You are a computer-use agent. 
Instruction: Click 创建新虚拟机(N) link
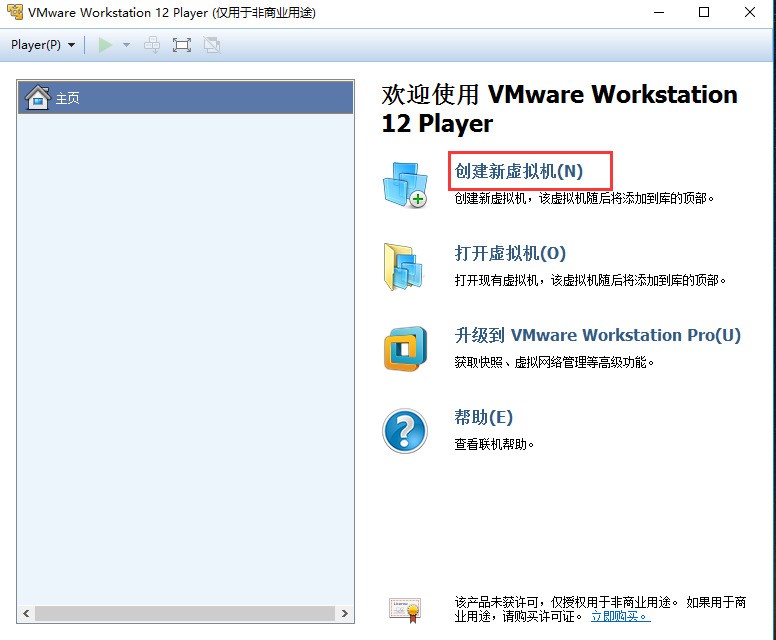[x=519, y=171]
